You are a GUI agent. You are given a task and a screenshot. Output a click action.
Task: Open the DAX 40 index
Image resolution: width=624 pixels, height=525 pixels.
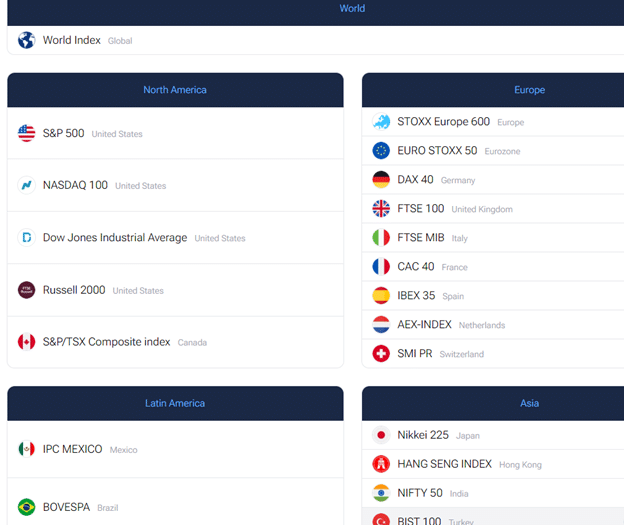415,180
